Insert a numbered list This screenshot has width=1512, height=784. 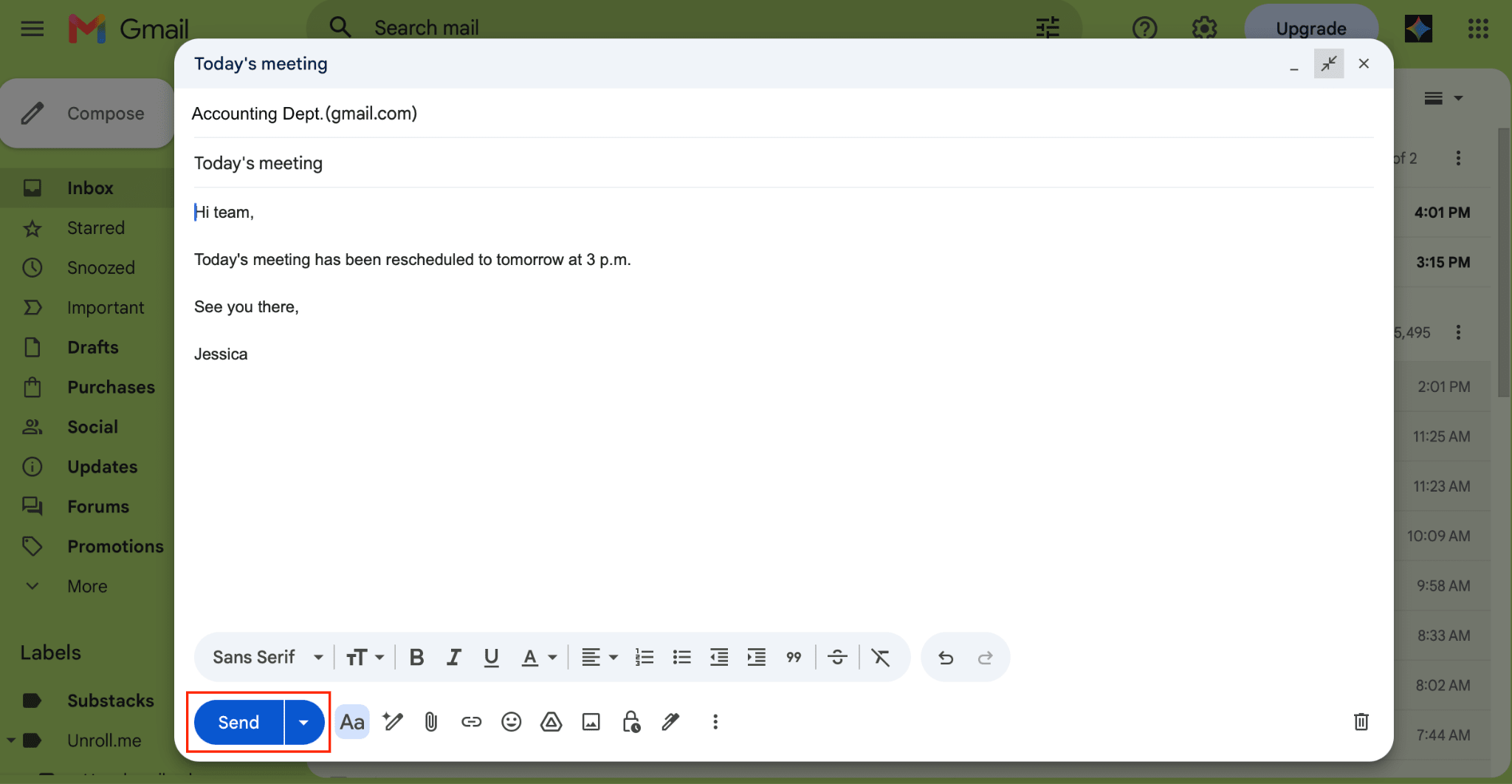(x=645, y=657)
